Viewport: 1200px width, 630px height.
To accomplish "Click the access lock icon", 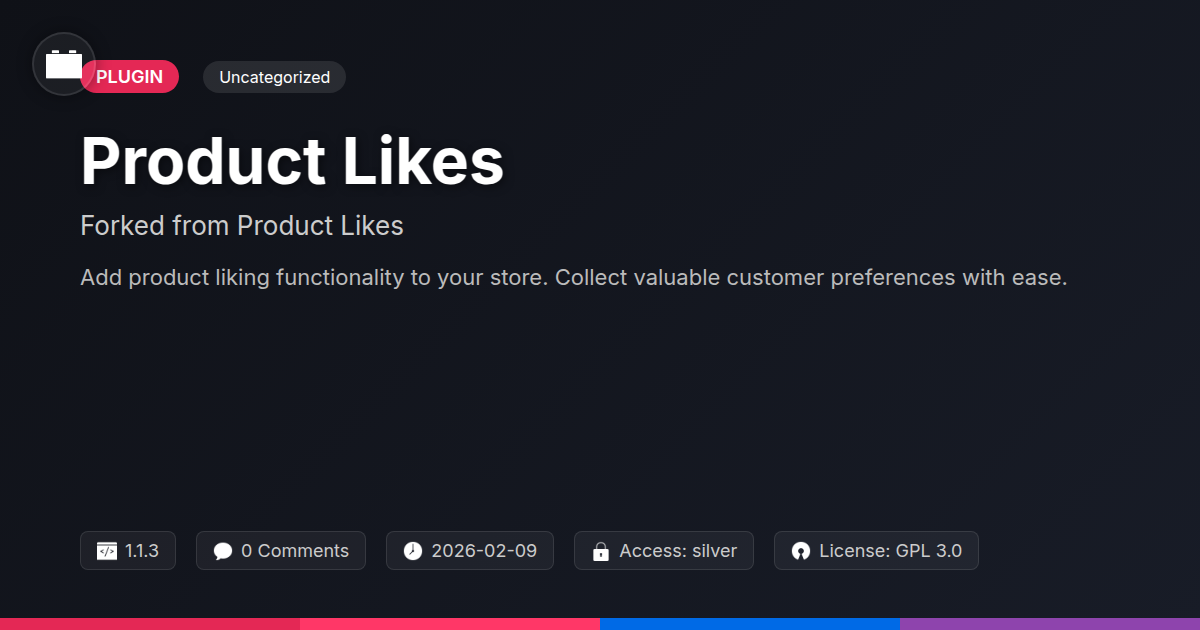I will pyautogui.click(x=601, y=551).
